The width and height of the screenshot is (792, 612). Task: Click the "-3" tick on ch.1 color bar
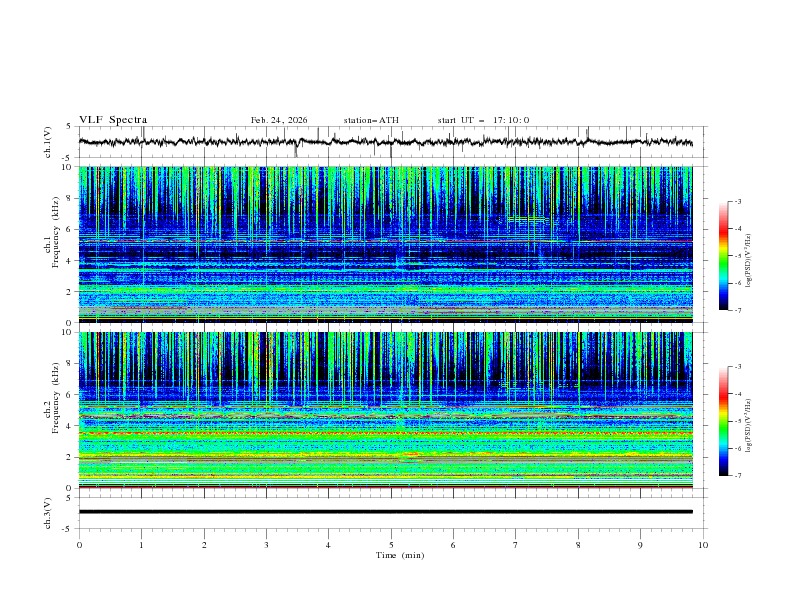point(738,201)
